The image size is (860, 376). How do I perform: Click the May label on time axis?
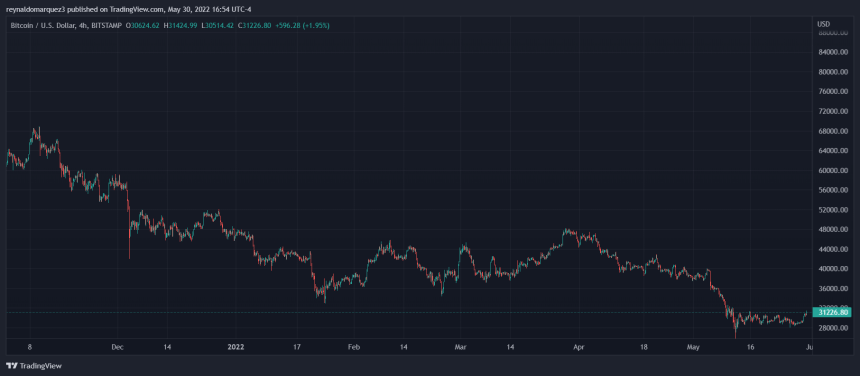694,347
